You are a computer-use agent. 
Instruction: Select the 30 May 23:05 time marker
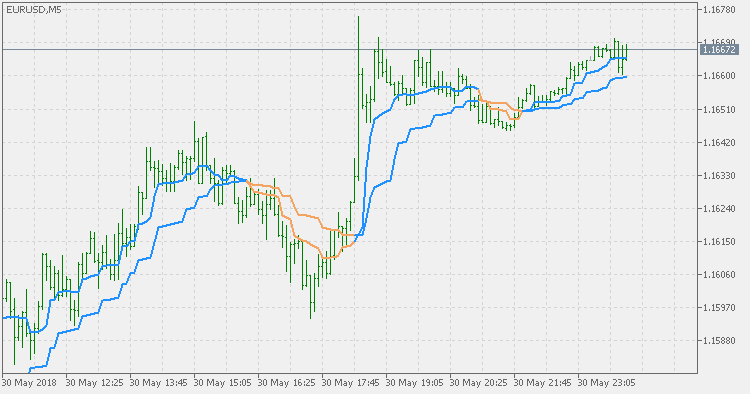click(x=607, y=383)
